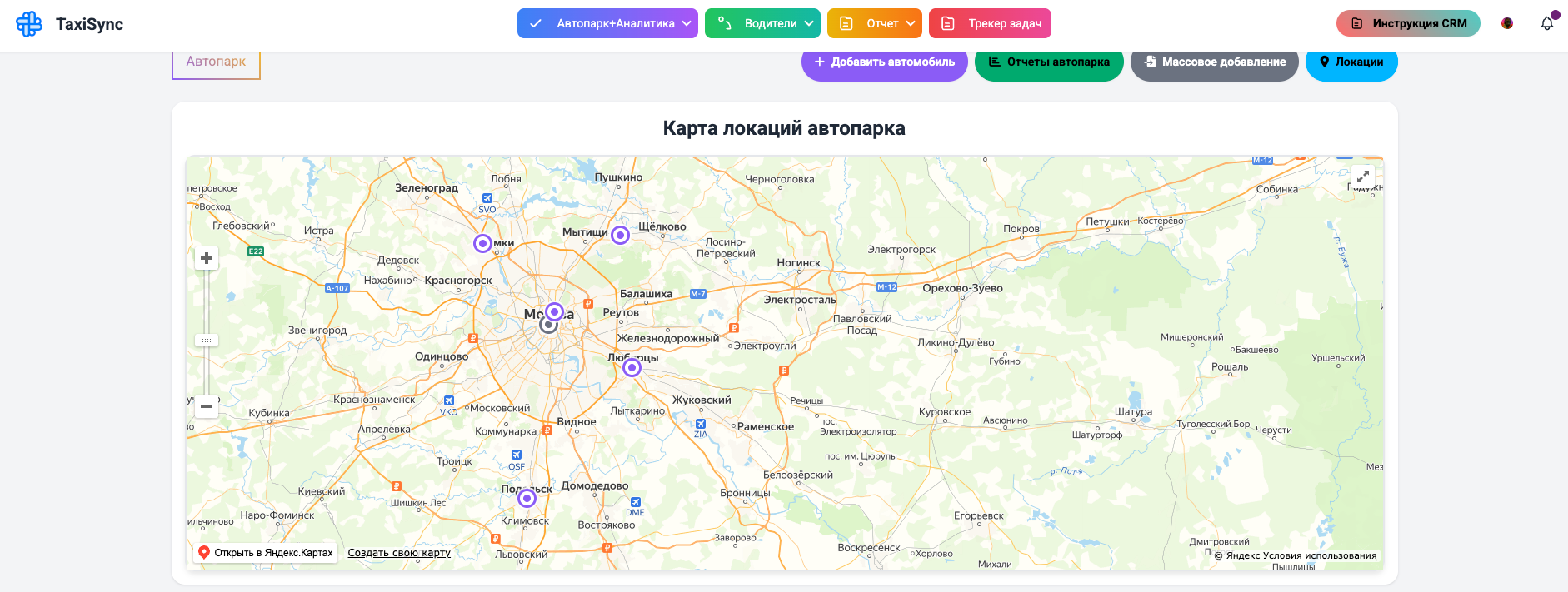Open Отчеты автопарка
Image resolution: width=1568 pixels, height=592 pixels.
click(x=1048, y=62)
